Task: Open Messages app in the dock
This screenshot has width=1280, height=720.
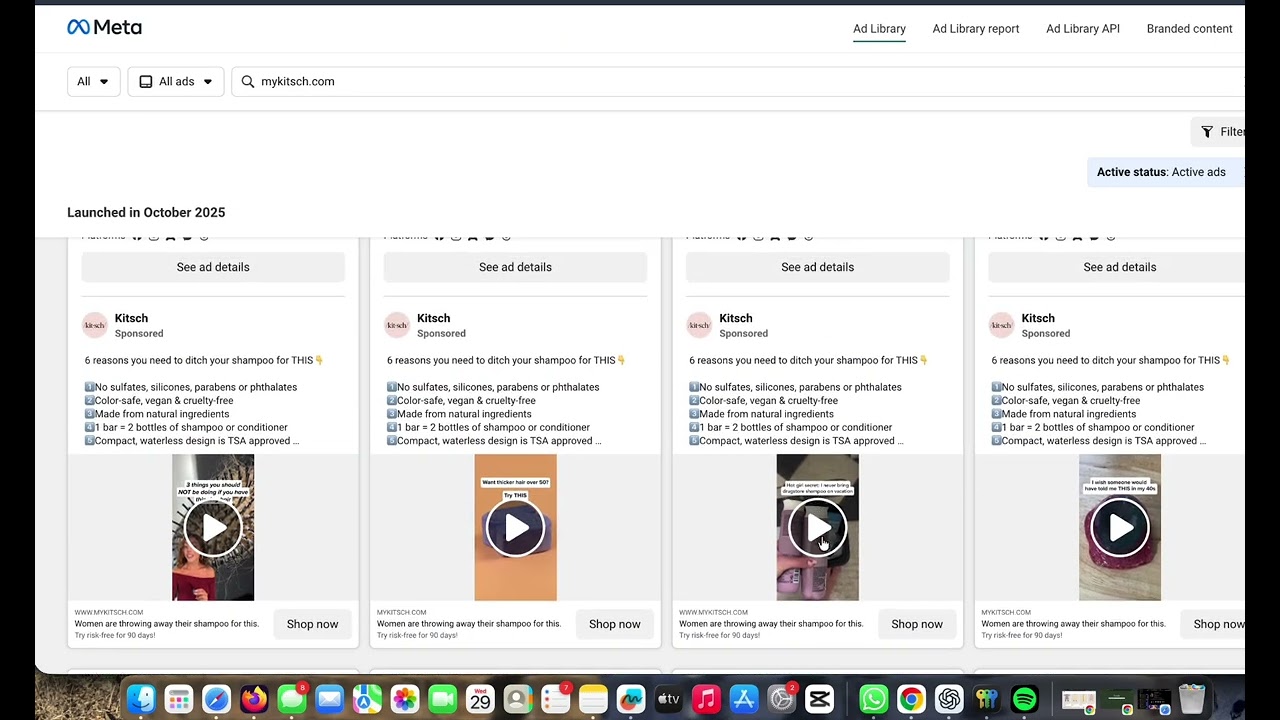Action: (x=291, y=699)
